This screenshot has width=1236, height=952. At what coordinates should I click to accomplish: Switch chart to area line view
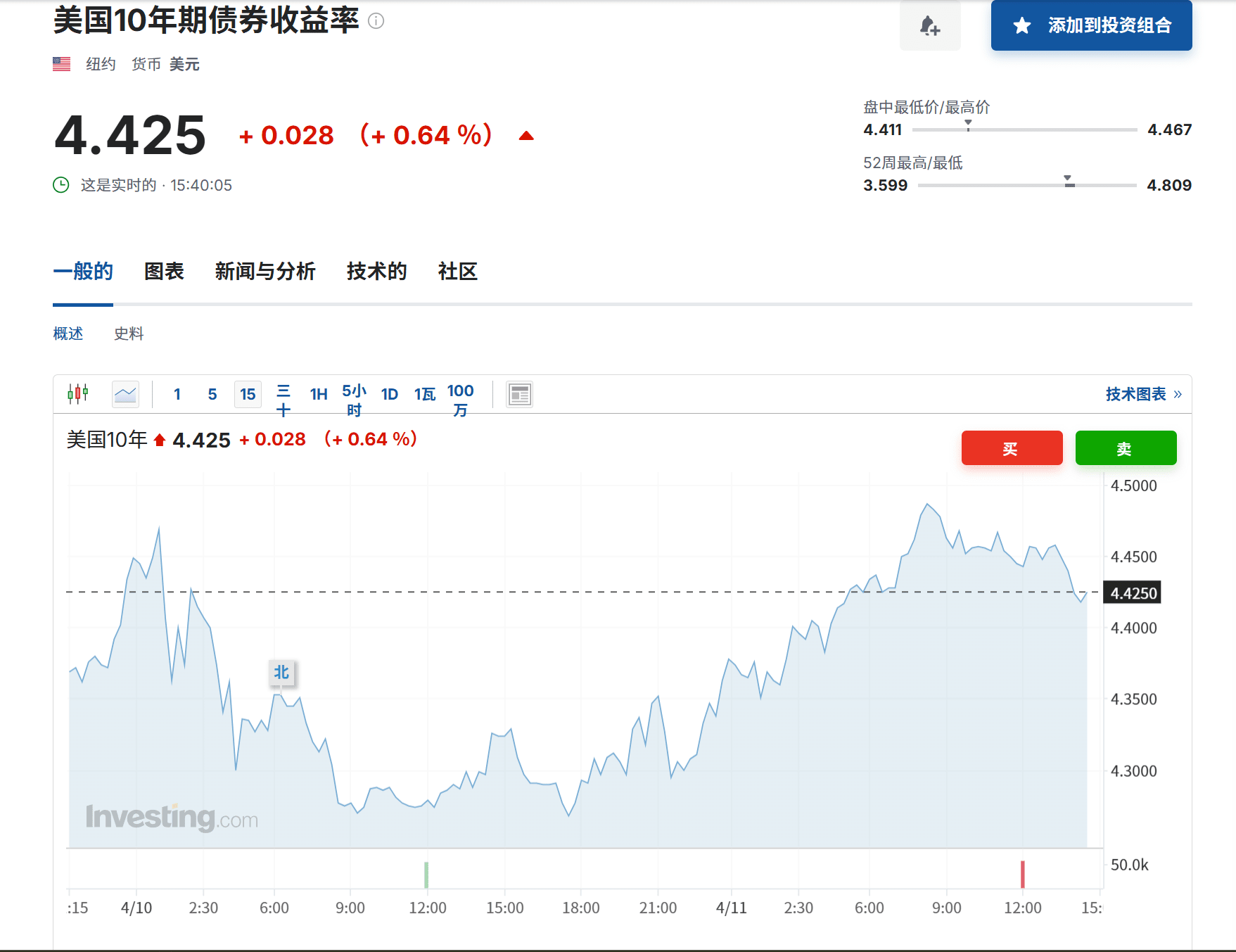[x=125, y=394]
